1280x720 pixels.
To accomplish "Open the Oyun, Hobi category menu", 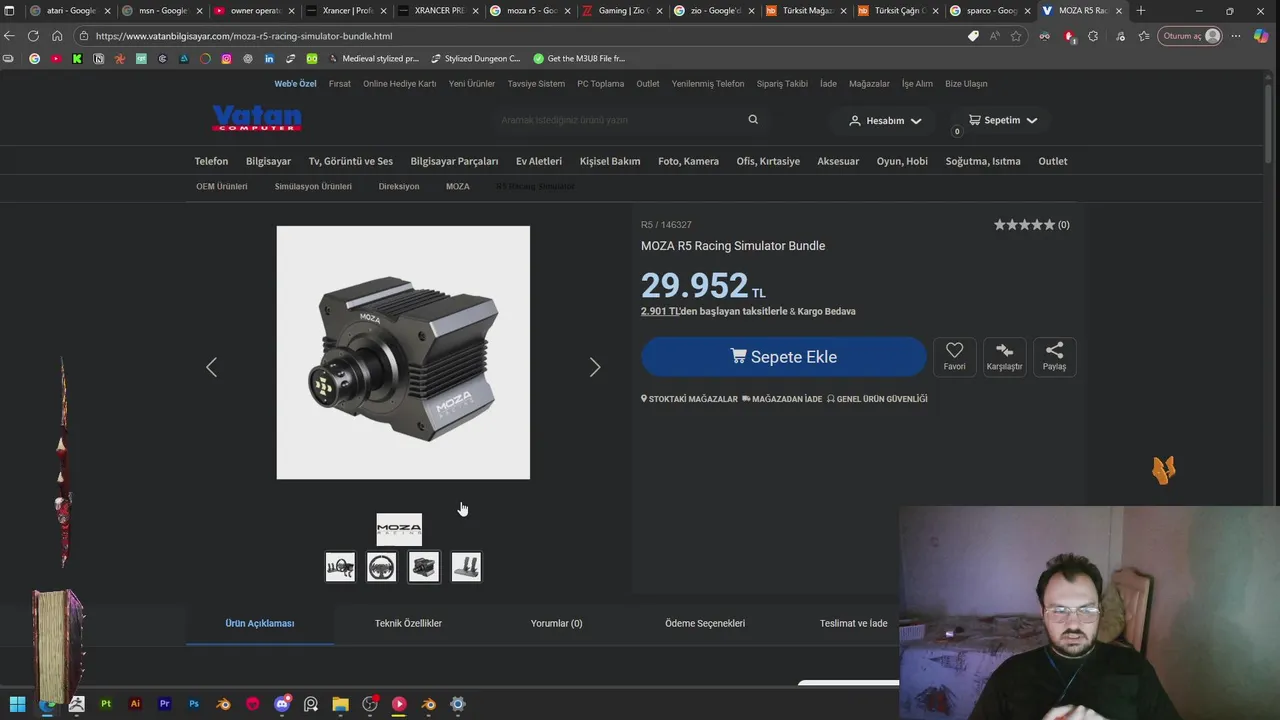I will coord(902,161).
